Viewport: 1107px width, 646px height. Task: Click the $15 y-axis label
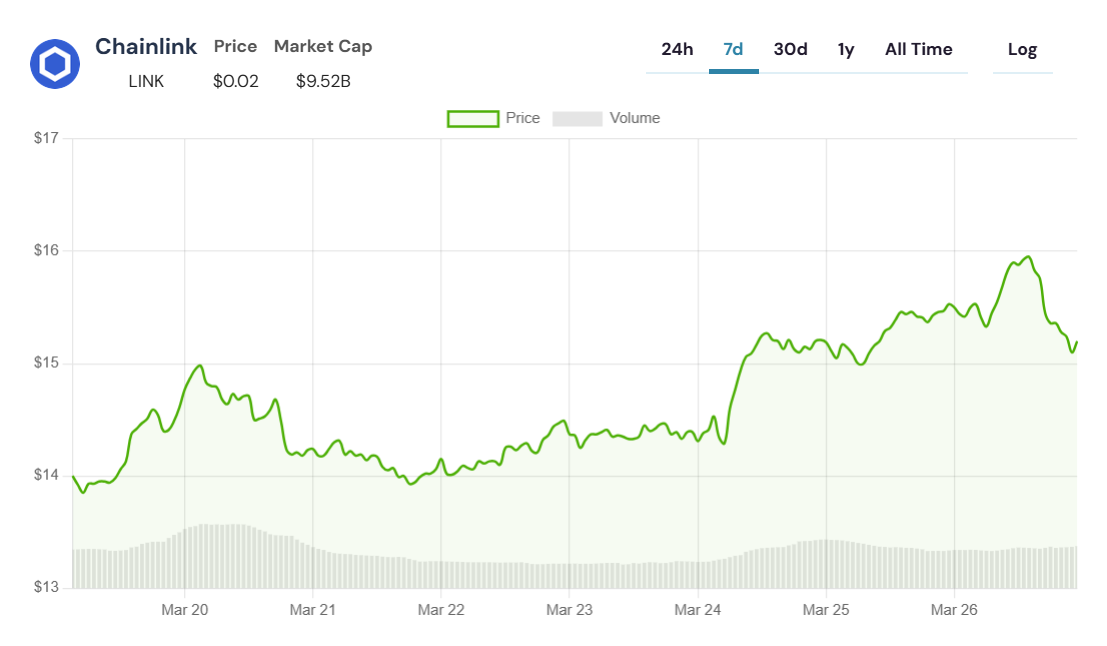[x=47, y=364]
